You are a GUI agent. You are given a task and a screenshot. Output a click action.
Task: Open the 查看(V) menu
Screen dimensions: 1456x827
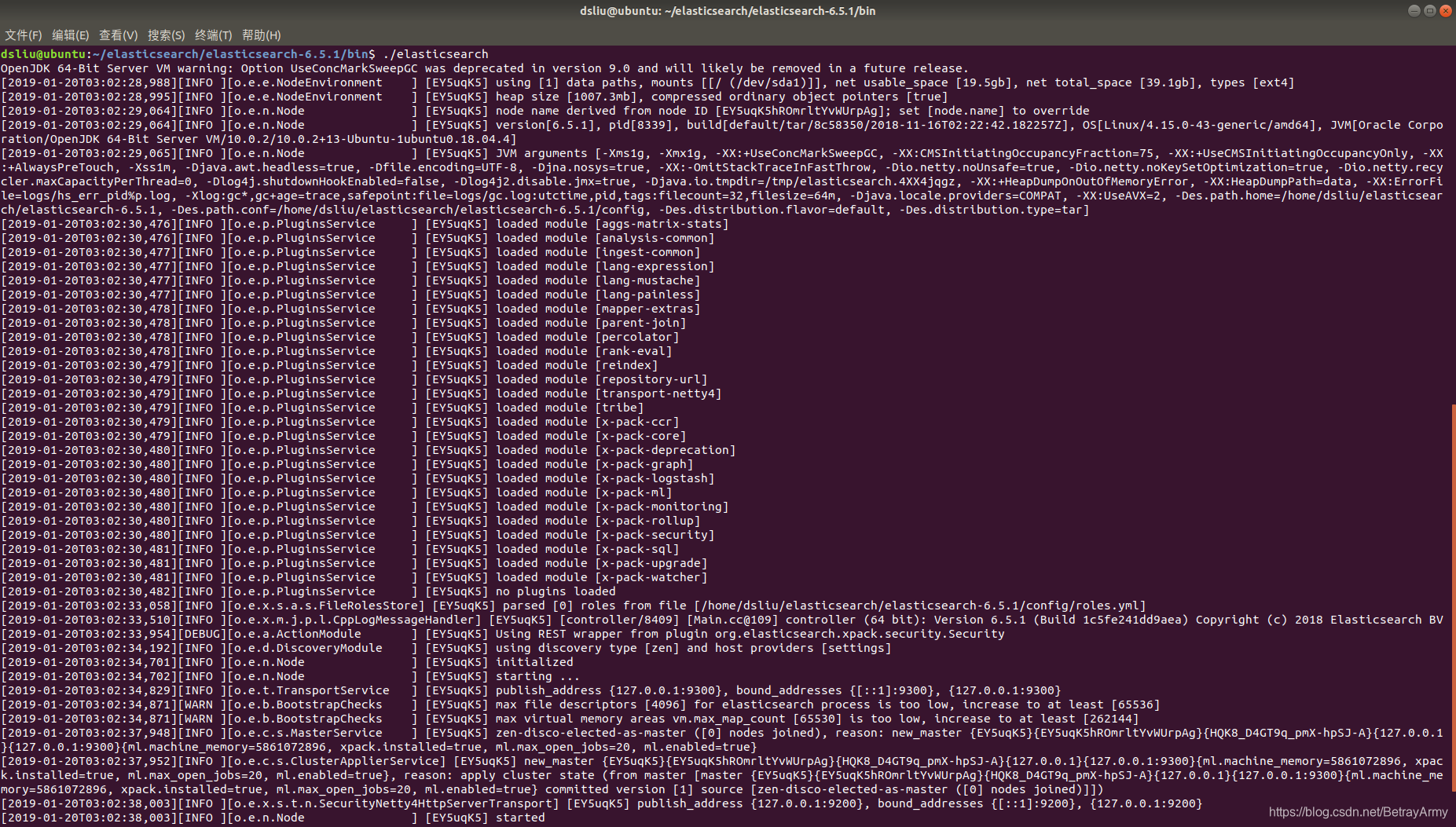118,35
